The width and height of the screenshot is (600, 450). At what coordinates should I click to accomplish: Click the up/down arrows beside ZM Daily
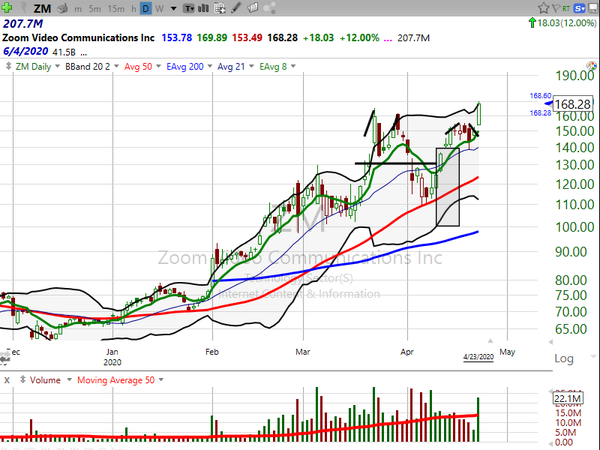pos(8,67)
